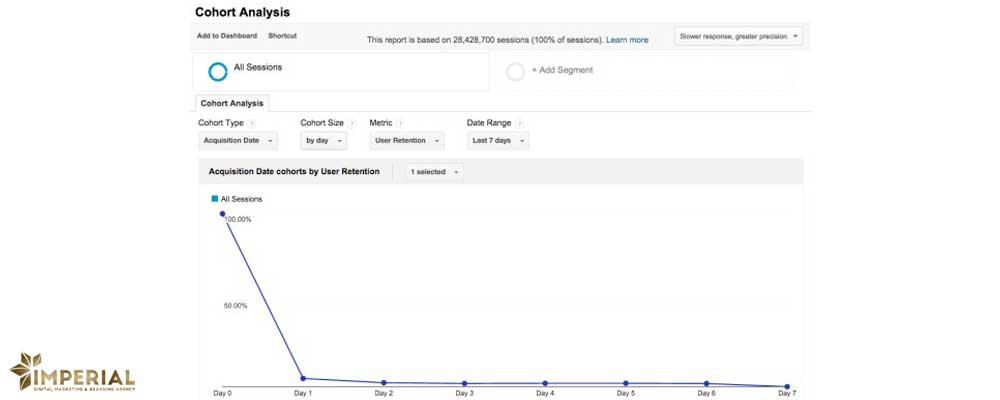1000x400 pixels.
Task: Open the '1 selected' cohort dropdown
Action: [435, 172]
